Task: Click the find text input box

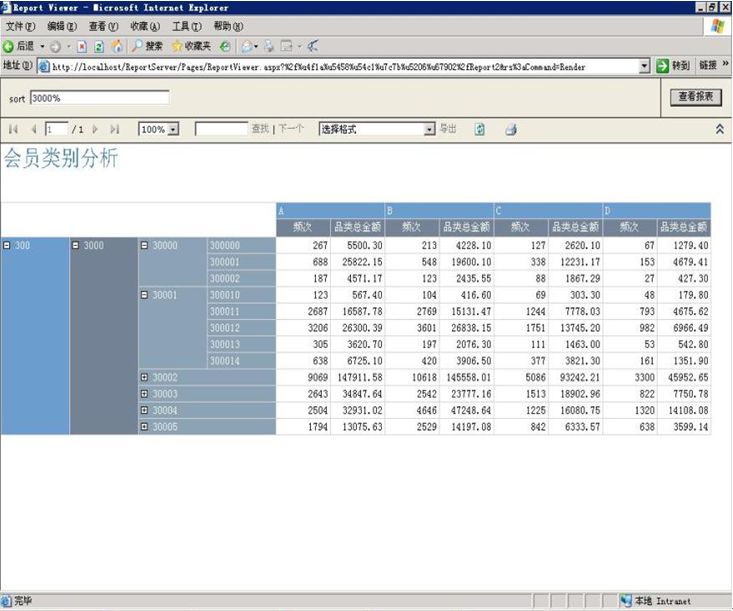Action: [221, 129]
